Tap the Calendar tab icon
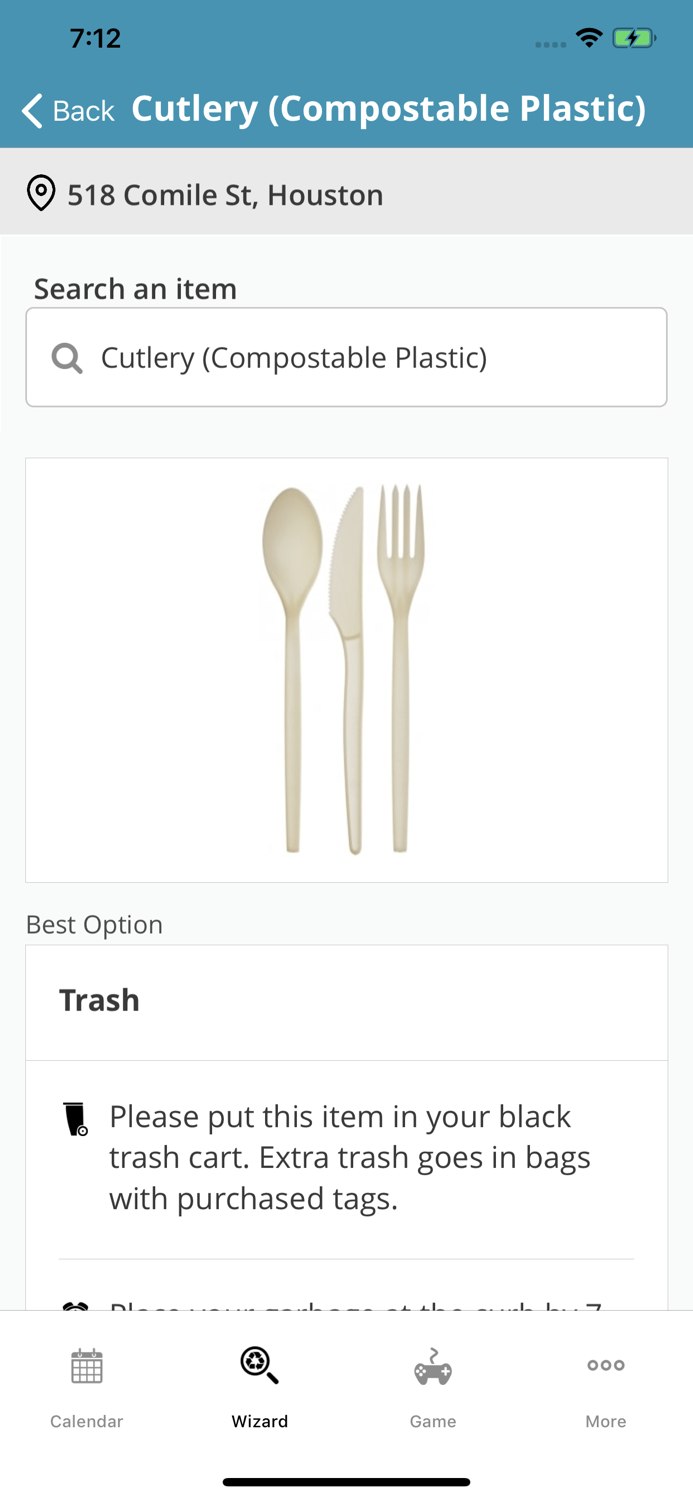The width and height of the screenshot is (693, 1500). [x=86, y=1364]
